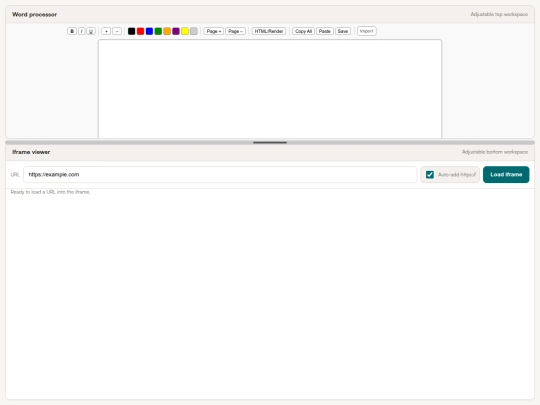Click 'Ready to load a URL' status text
This screenshot has height=405, width=540.
pyautogui.click(x=50, y=192)
